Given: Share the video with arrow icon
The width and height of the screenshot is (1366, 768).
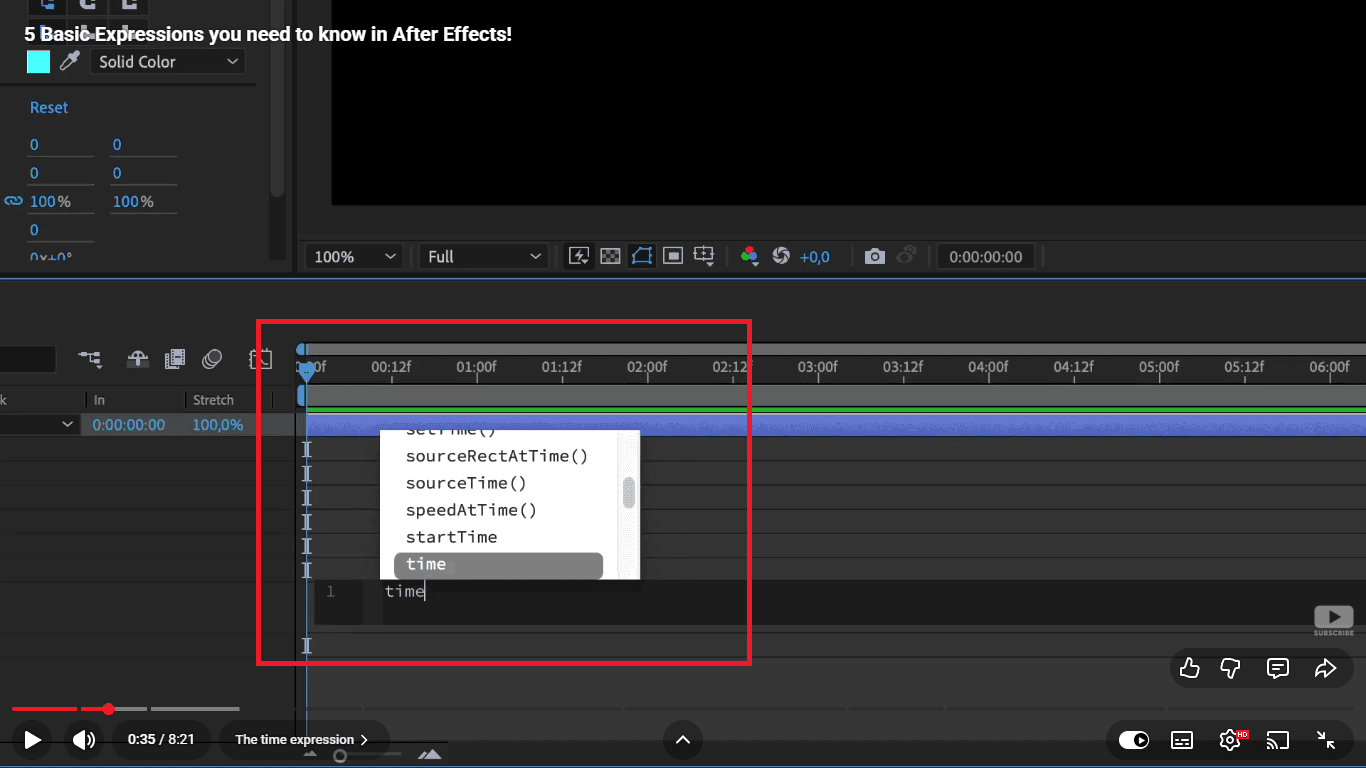Looking at the screenshot, I should click(1325, 668).
